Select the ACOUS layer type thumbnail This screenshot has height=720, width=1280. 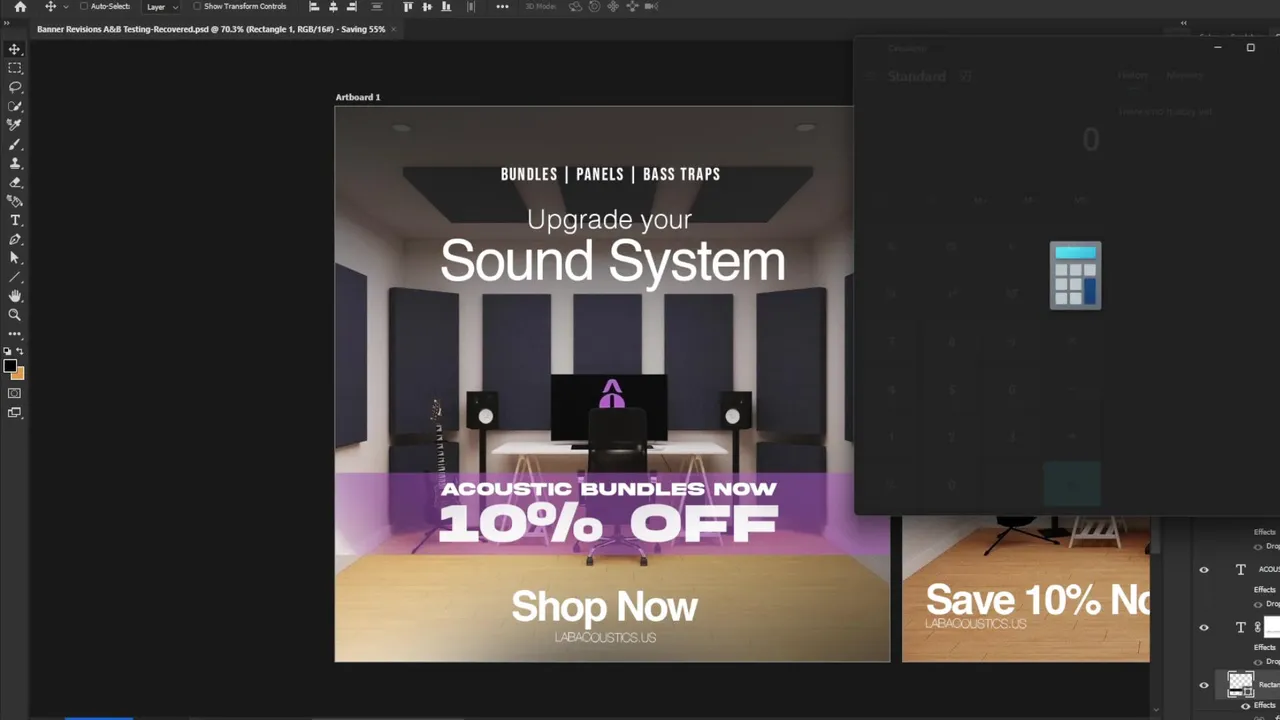(x=1241, y=569)
